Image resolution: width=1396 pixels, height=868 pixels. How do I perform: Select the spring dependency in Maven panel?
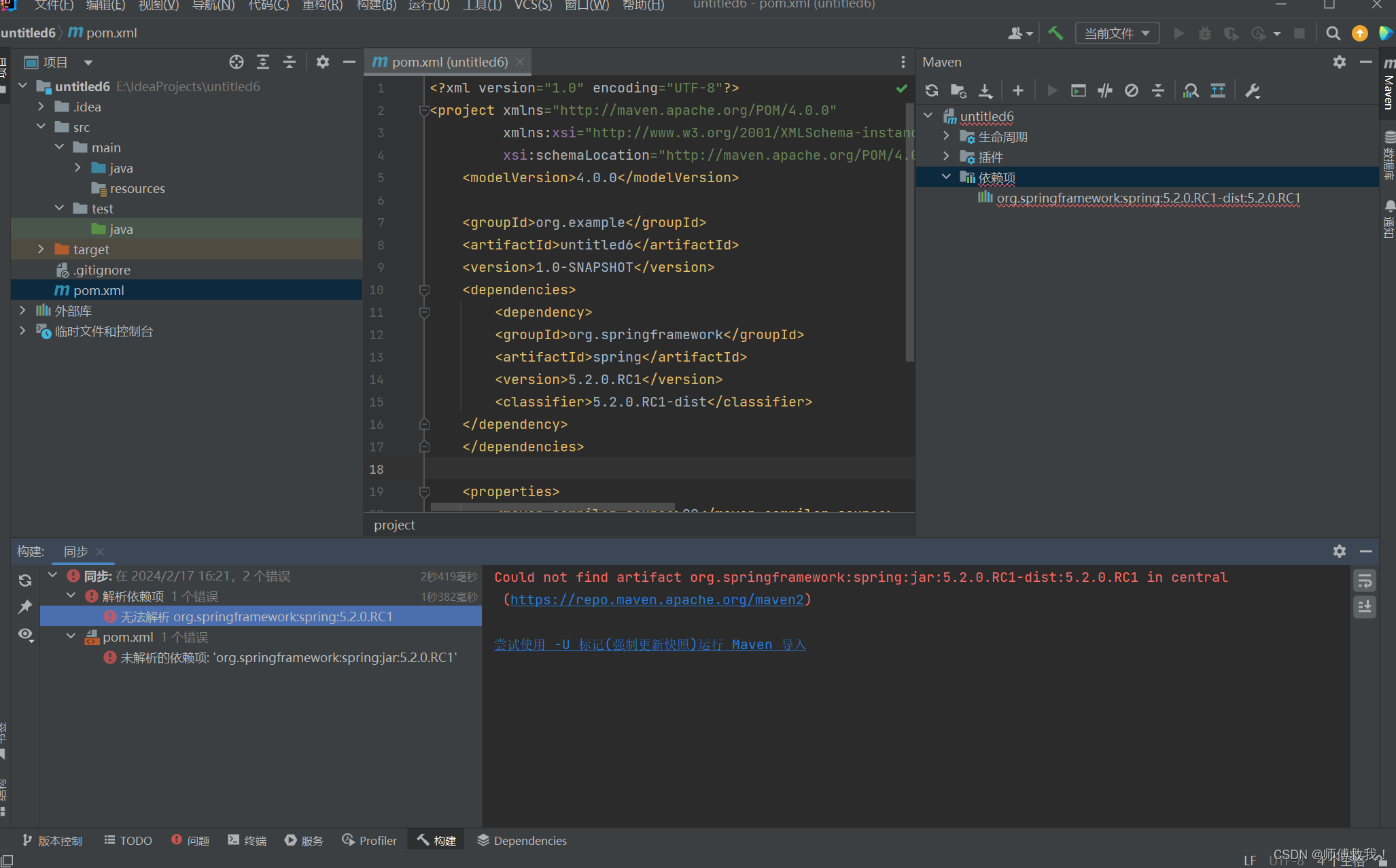tap(1148, 198)
